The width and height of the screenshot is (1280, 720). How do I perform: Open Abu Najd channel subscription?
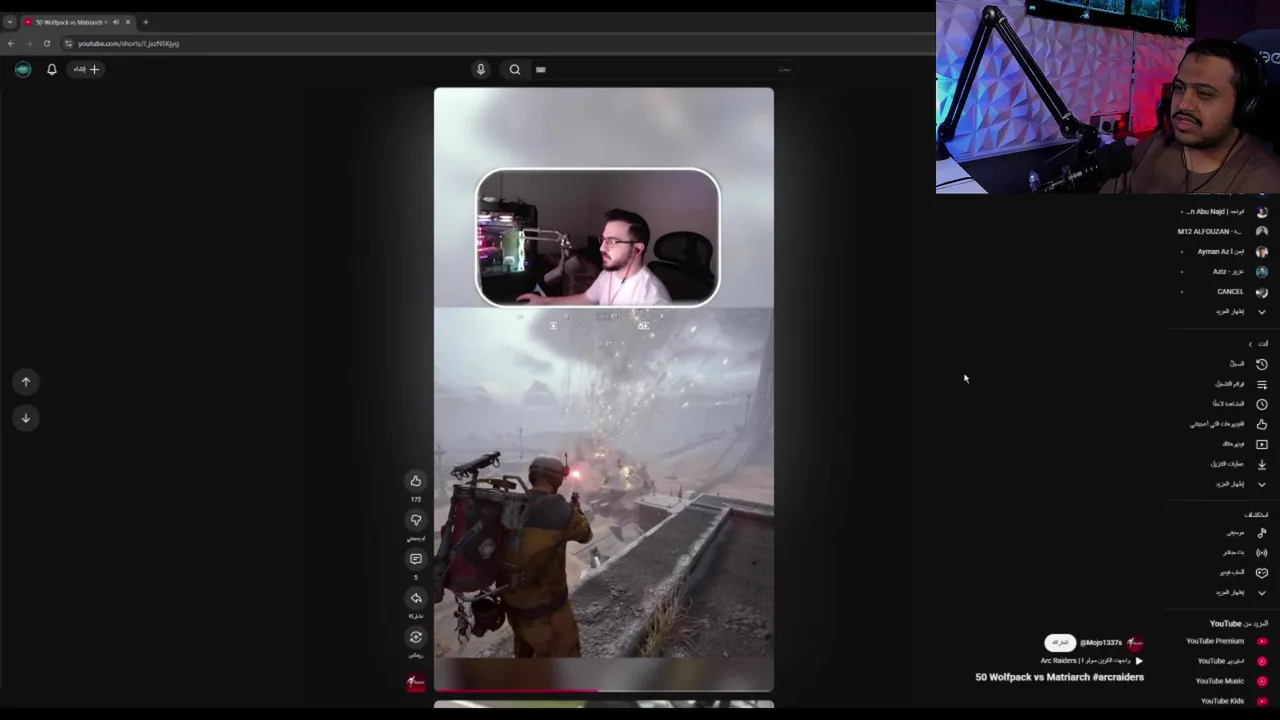click(x=1224, y=212)
